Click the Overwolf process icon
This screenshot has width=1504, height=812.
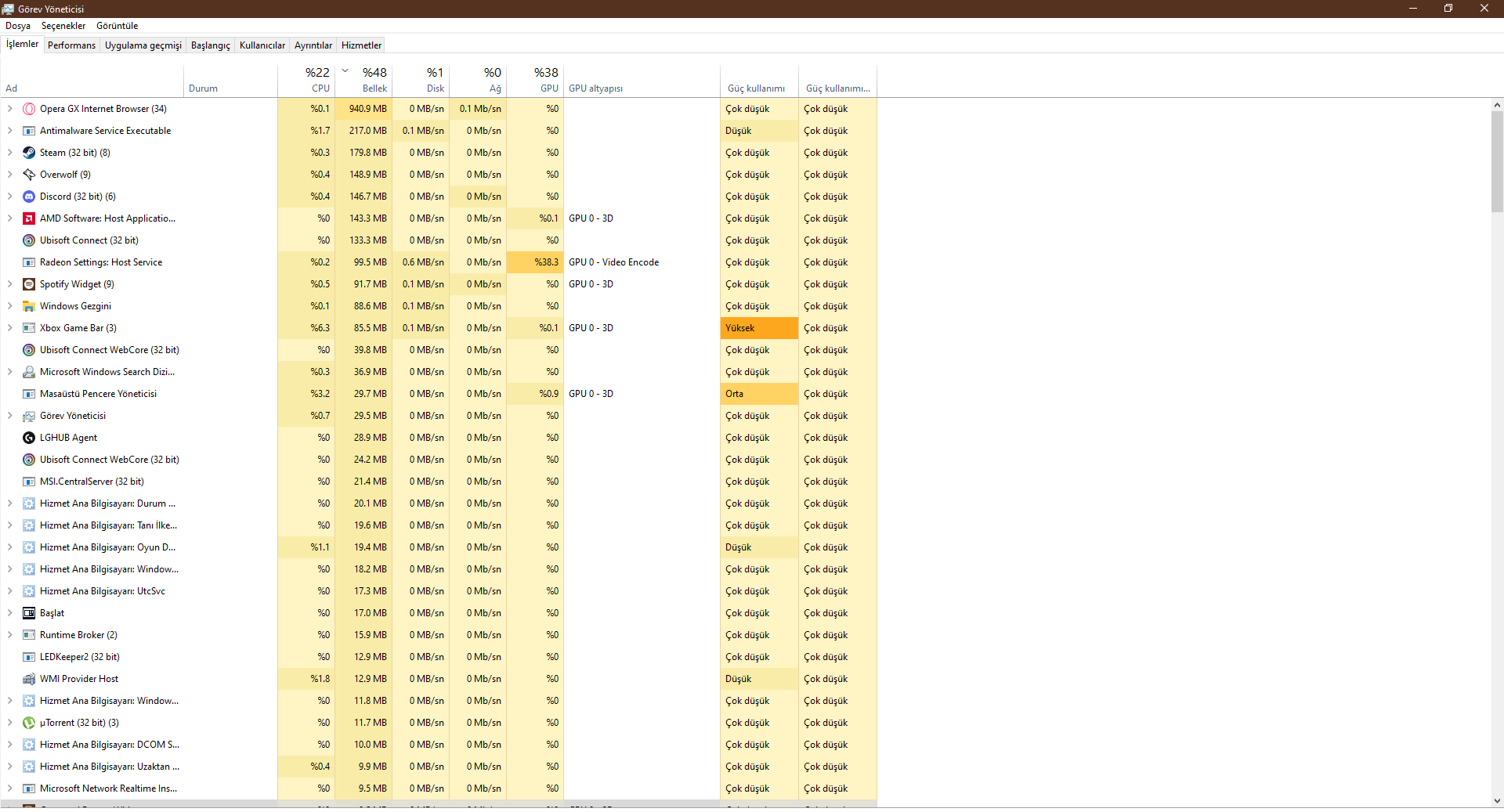29,175
